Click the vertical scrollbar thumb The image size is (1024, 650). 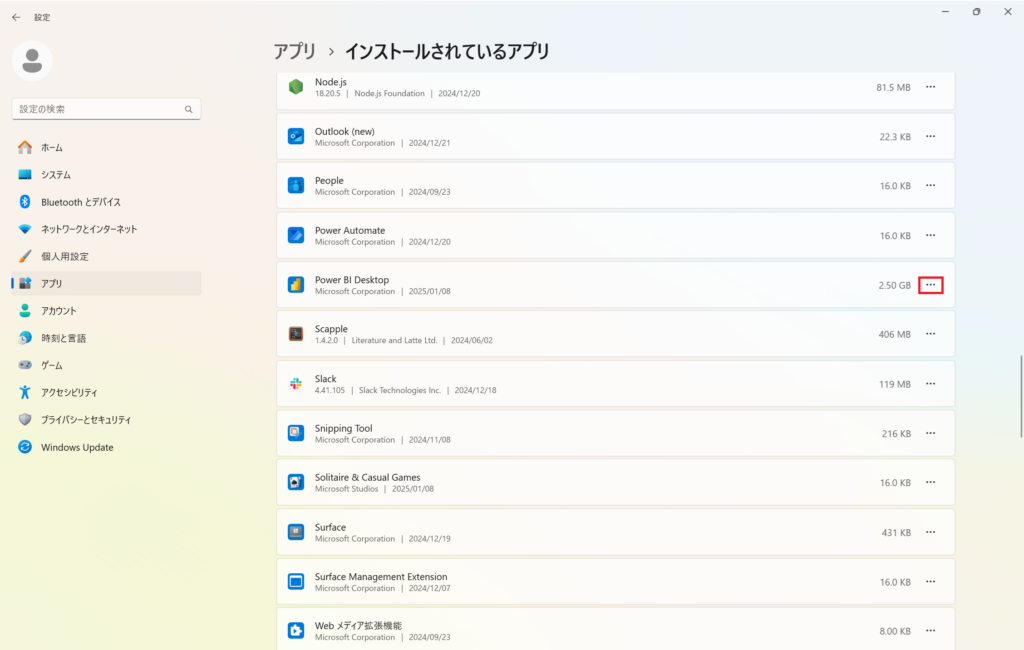click(1021, 397)
